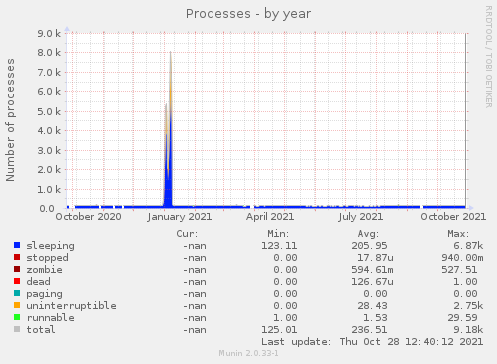Click the total max value 9.18k
The height and width of the screenshot is (364, 497).
pyautogui.click(x=468, y=330)
